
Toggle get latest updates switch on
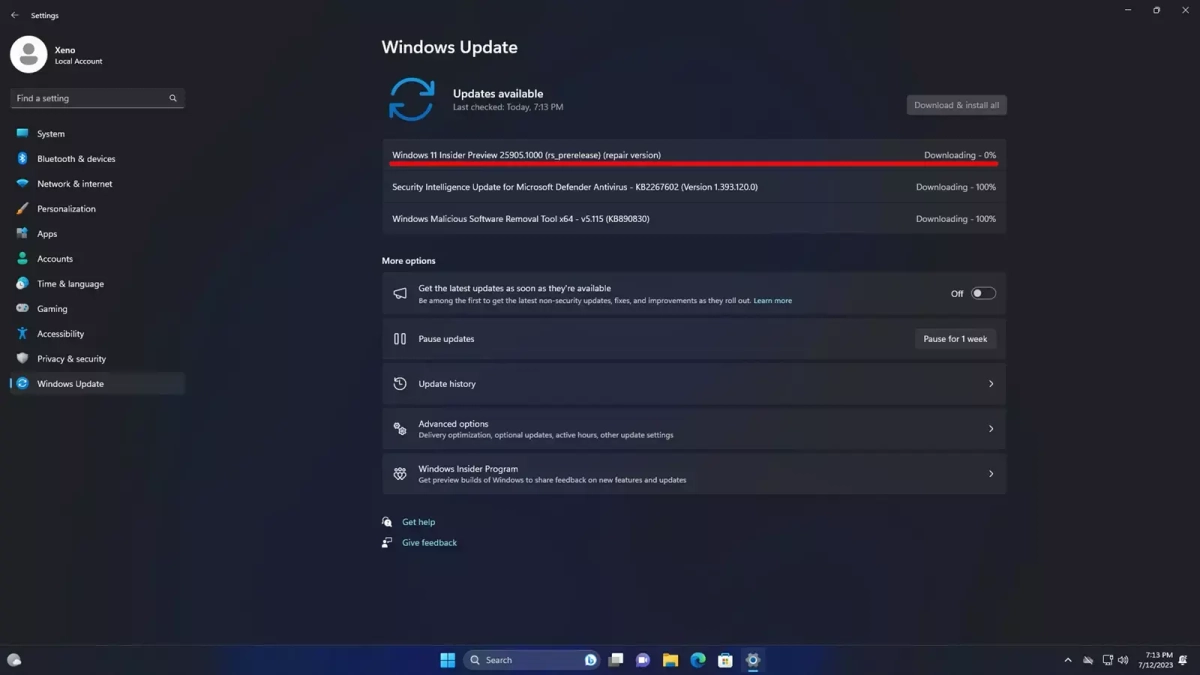(983, 294)
